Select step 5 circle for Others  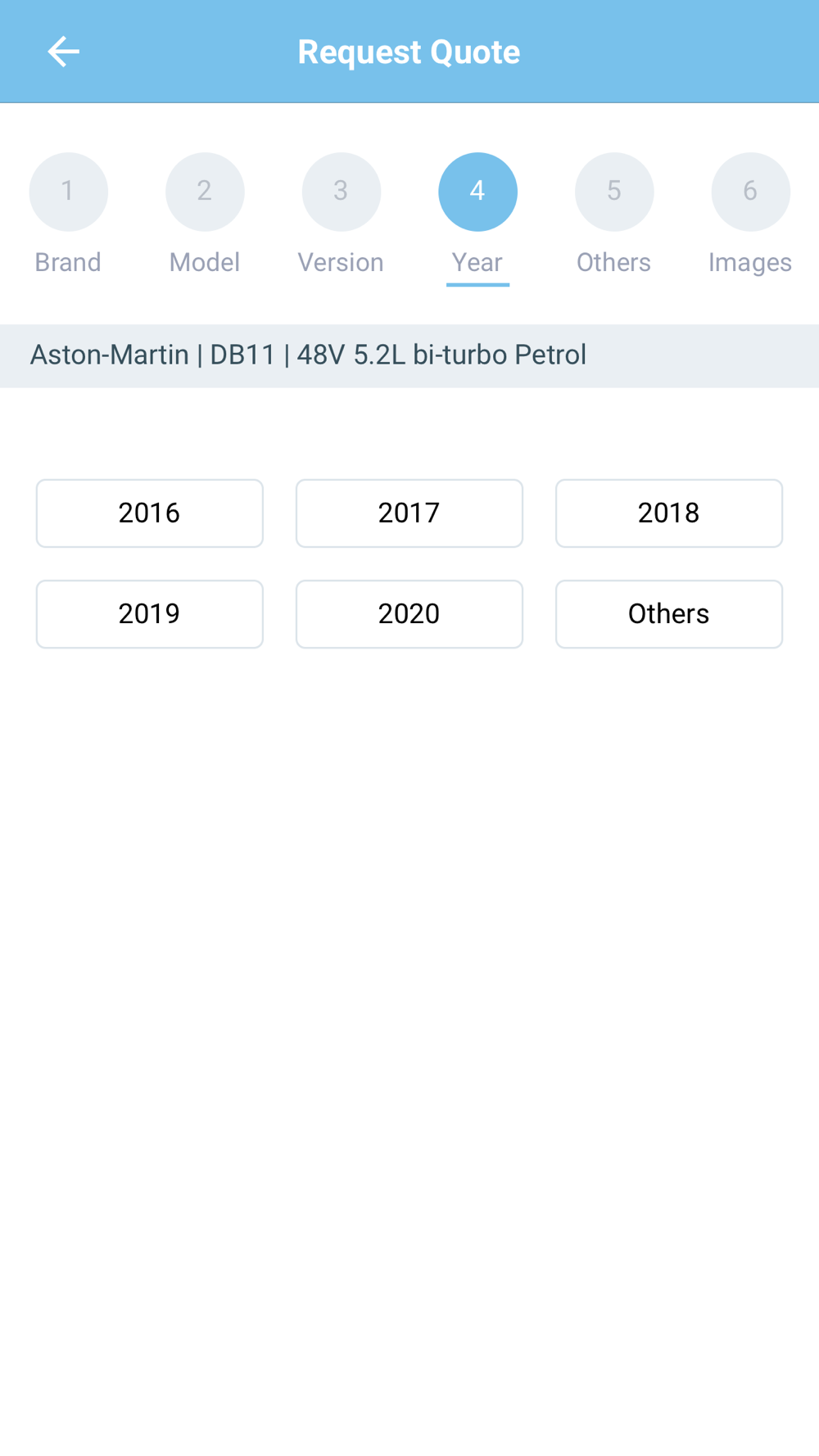tap(614, 192)
